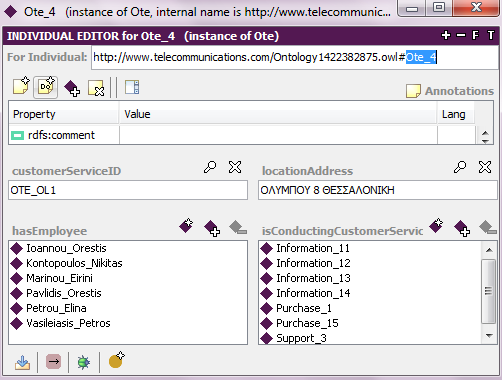
Task: Add existing individual to isConductingCustomerService
Action: tap(462, 228)
